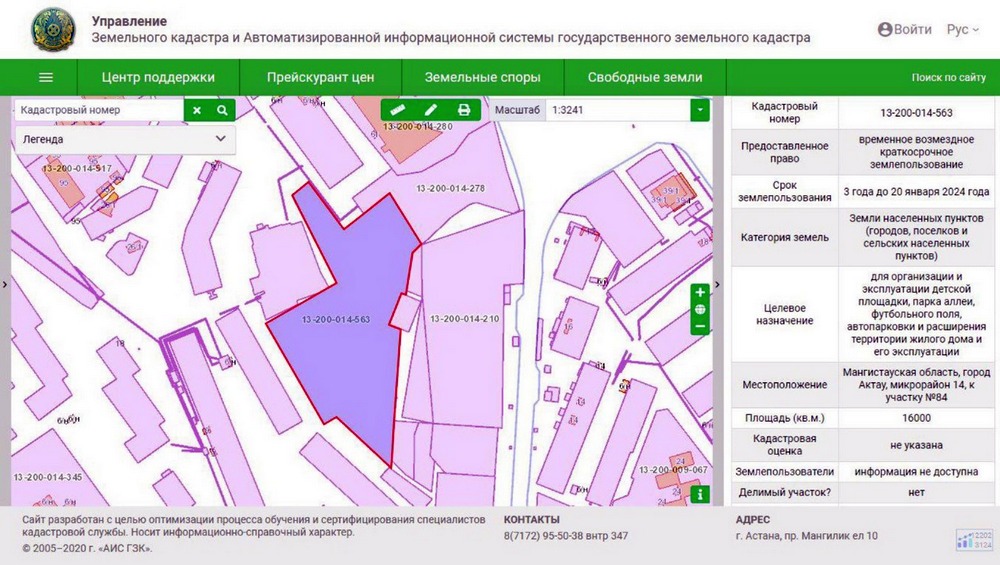Open the Масштаб scale dropdown arrow
This screenshot has height=565, width=1000.
tap(700, 110)
